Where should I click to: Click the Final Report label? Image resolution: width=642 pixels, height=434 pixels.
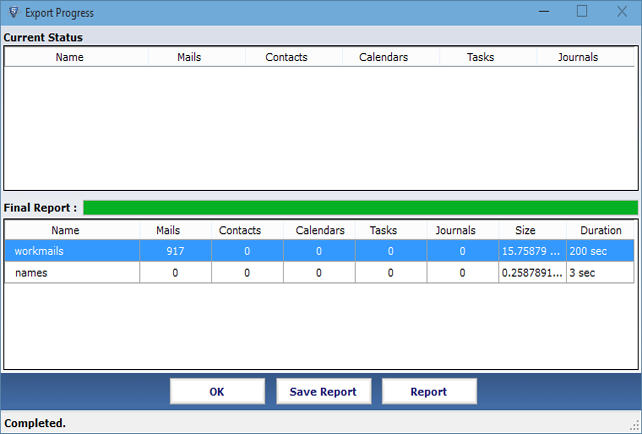[x=40, y=208]
